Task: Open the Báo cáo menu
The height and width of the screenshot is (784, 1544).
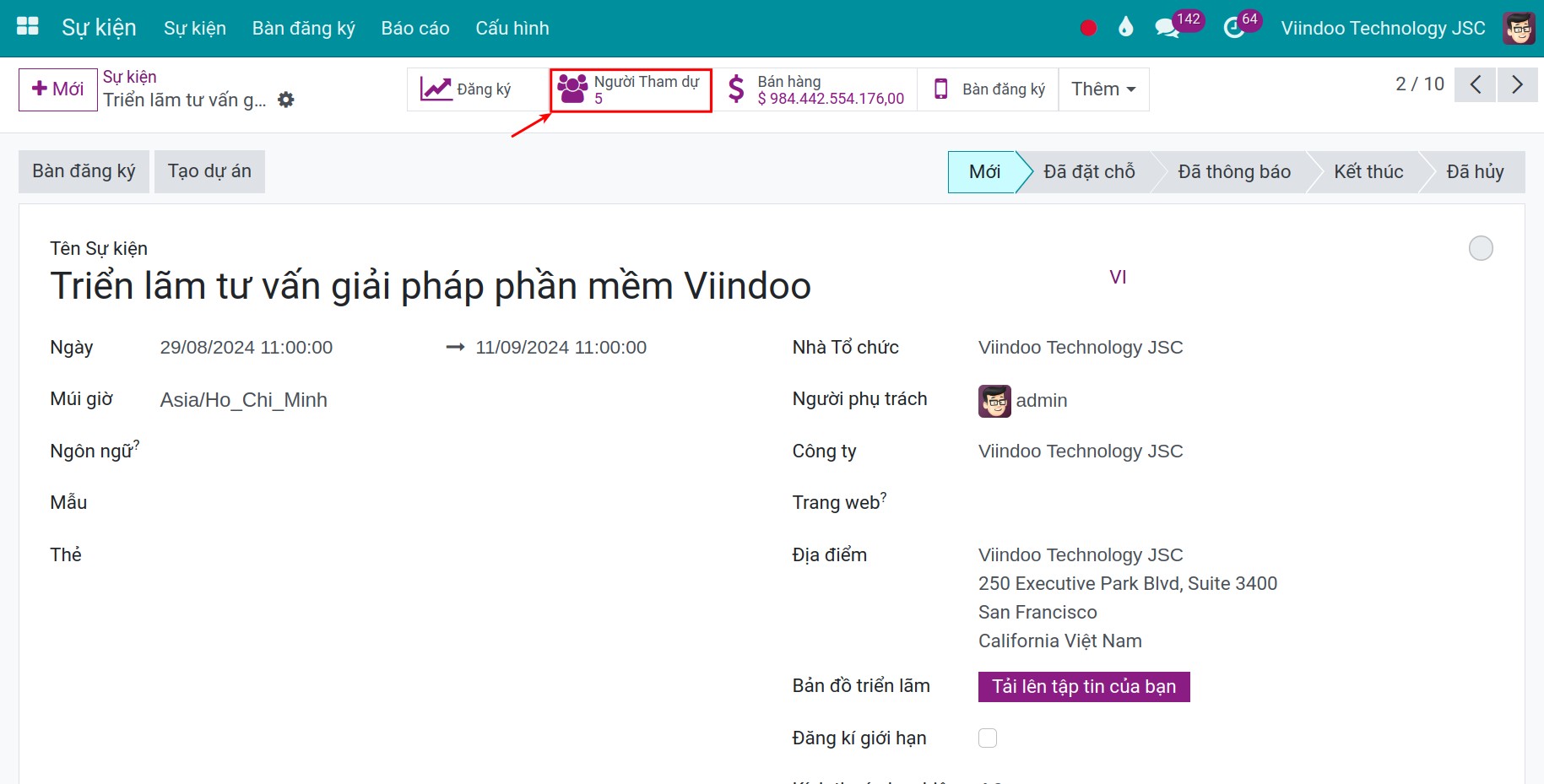Action: pos(415,28)
